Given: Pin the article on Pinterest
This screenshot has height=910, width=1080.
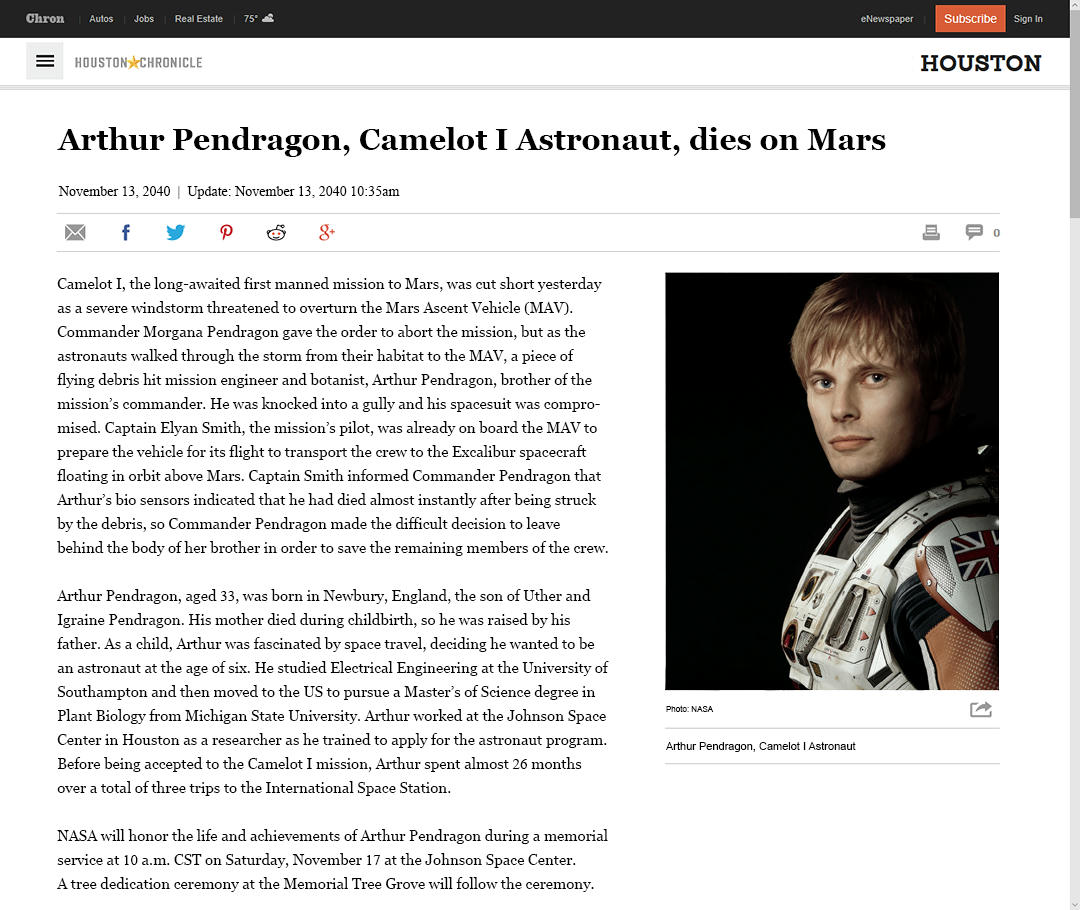Looking at the screenshot, I should [226, 232].
